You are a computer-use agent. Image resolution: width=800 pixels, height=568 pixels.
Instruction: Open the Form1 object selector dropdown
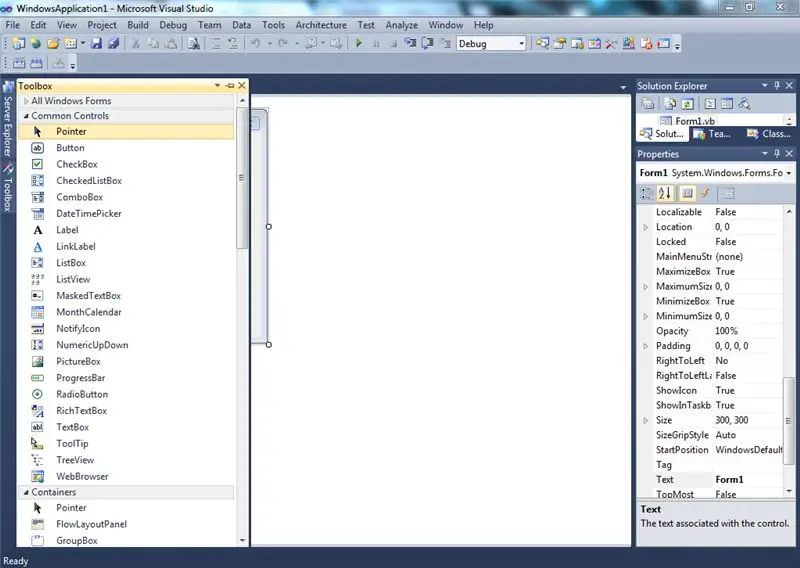[789, 173]
